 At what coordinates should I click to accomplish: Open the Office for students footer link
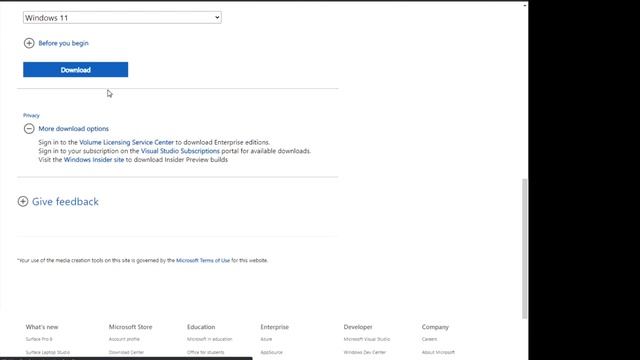click(205, 352)
